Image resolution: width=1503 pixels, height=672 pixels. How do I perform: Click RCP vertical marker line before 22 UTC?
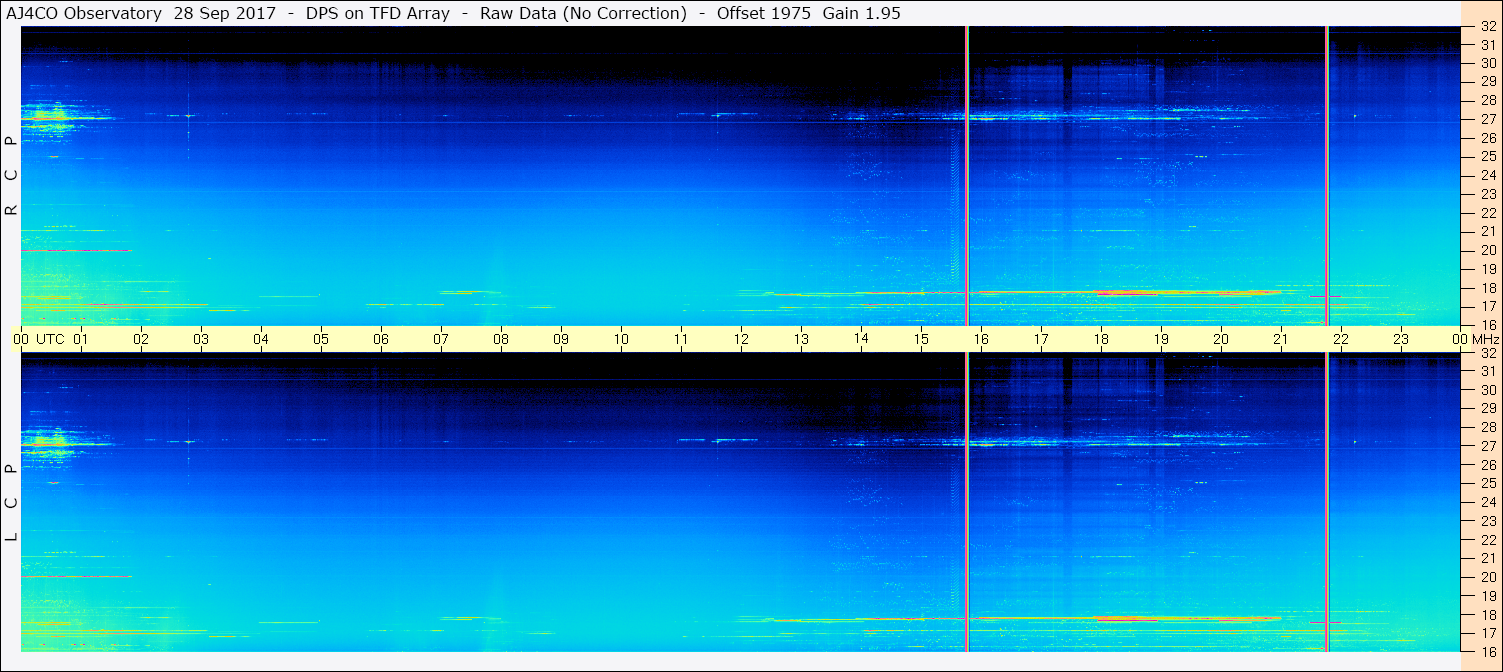click(x=1327, y=176)
